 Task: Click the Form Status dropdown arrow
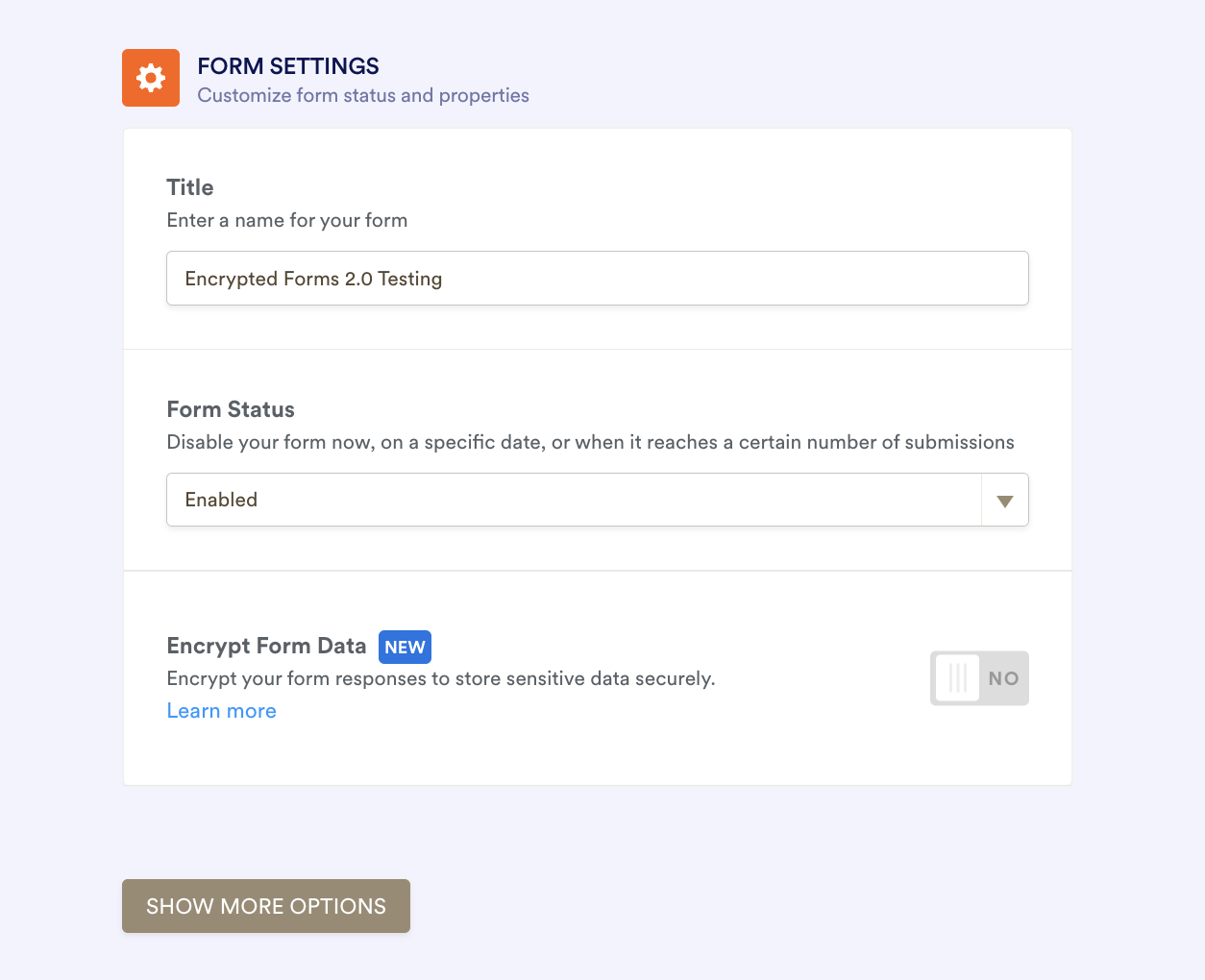(x=1005, y=501)
